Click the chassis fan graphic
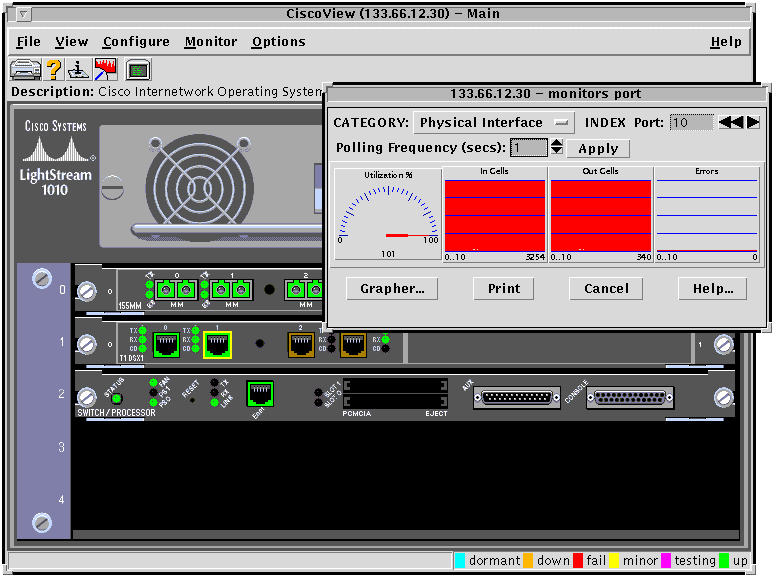 coord(199,188)
